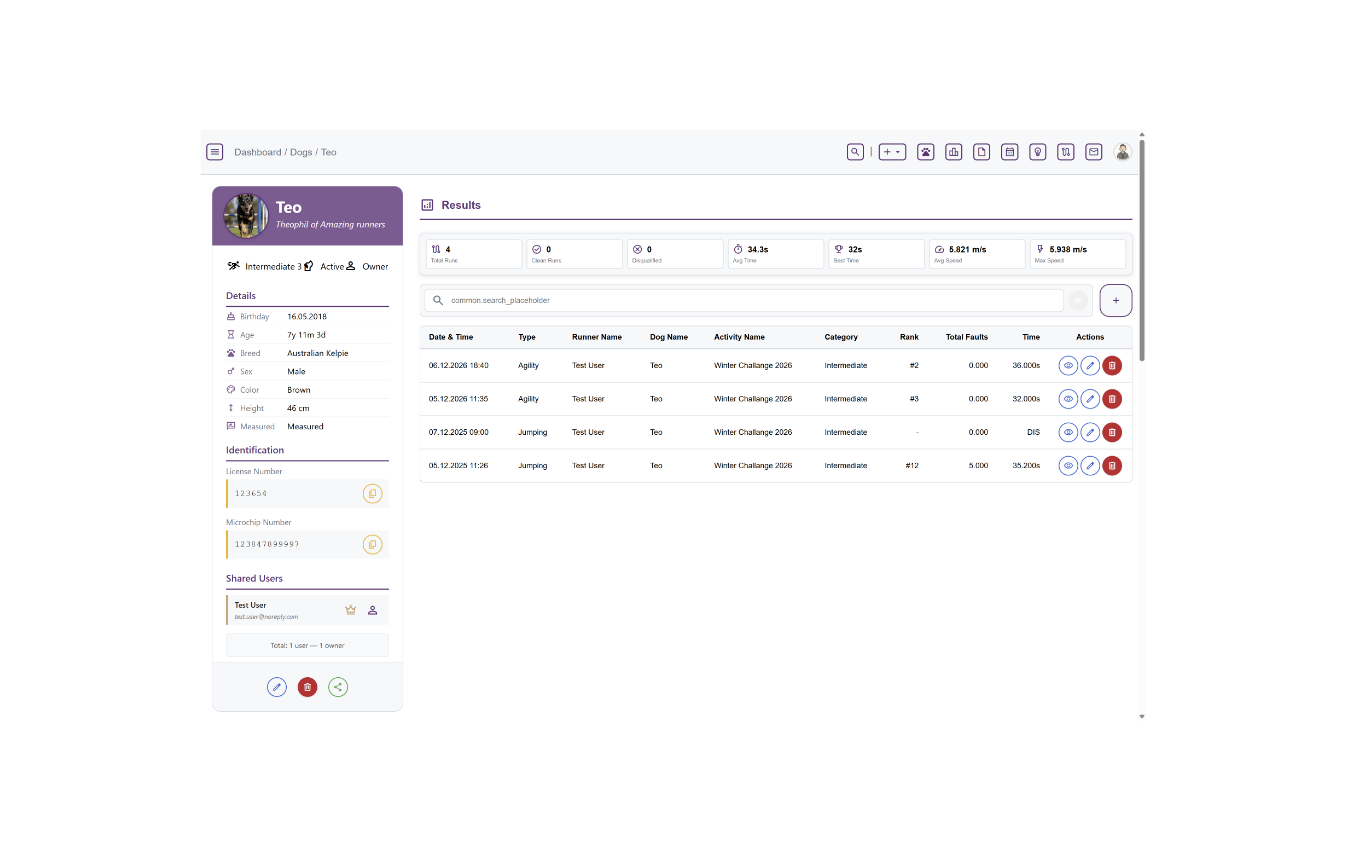Screen dimensions: 1347x851
Task: Click the crown owner icon for Test User
Action: pos(350,610)
